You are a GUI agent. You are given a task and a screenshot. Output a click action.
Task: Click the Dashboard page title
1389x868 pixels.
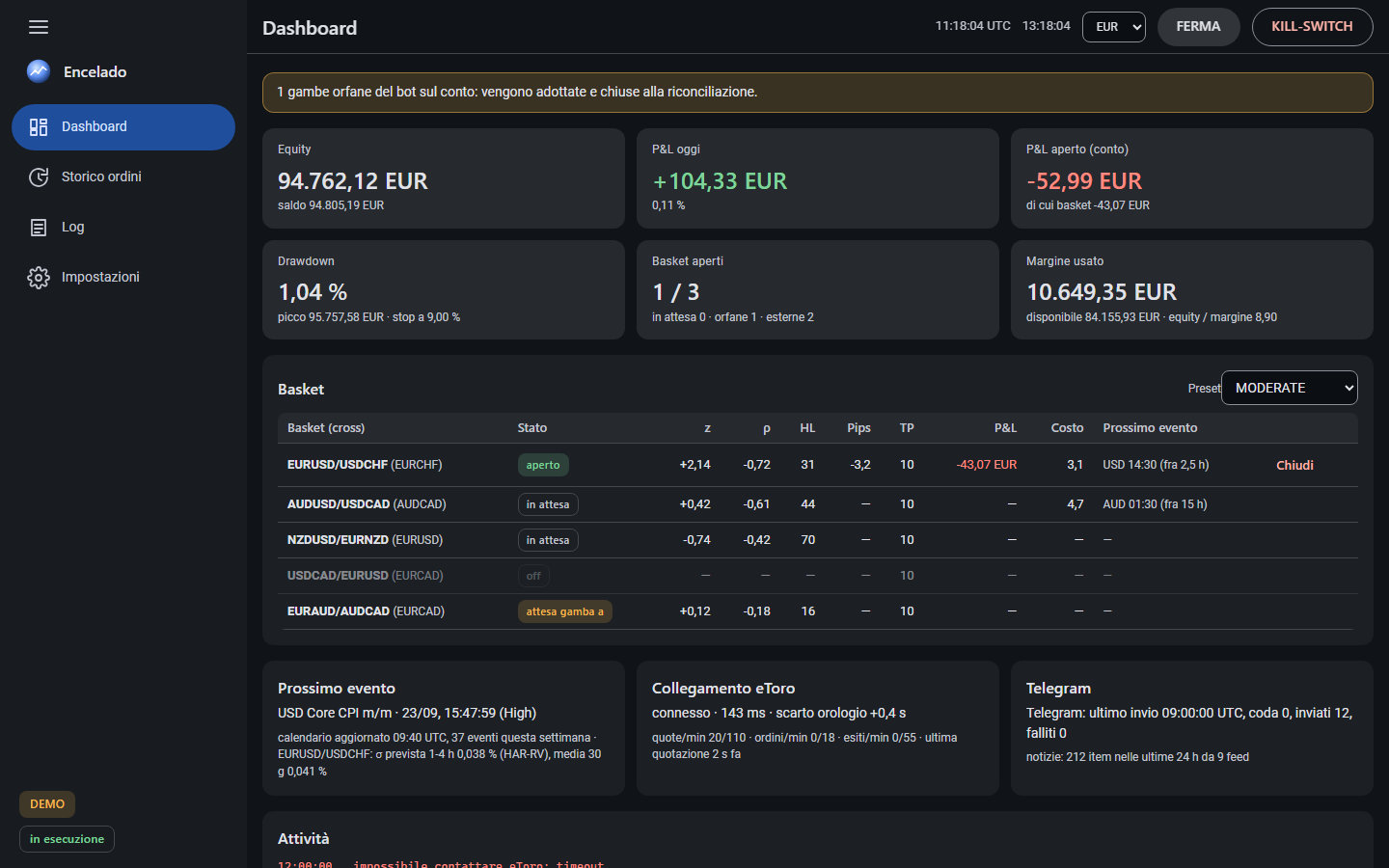pos(310,28)
